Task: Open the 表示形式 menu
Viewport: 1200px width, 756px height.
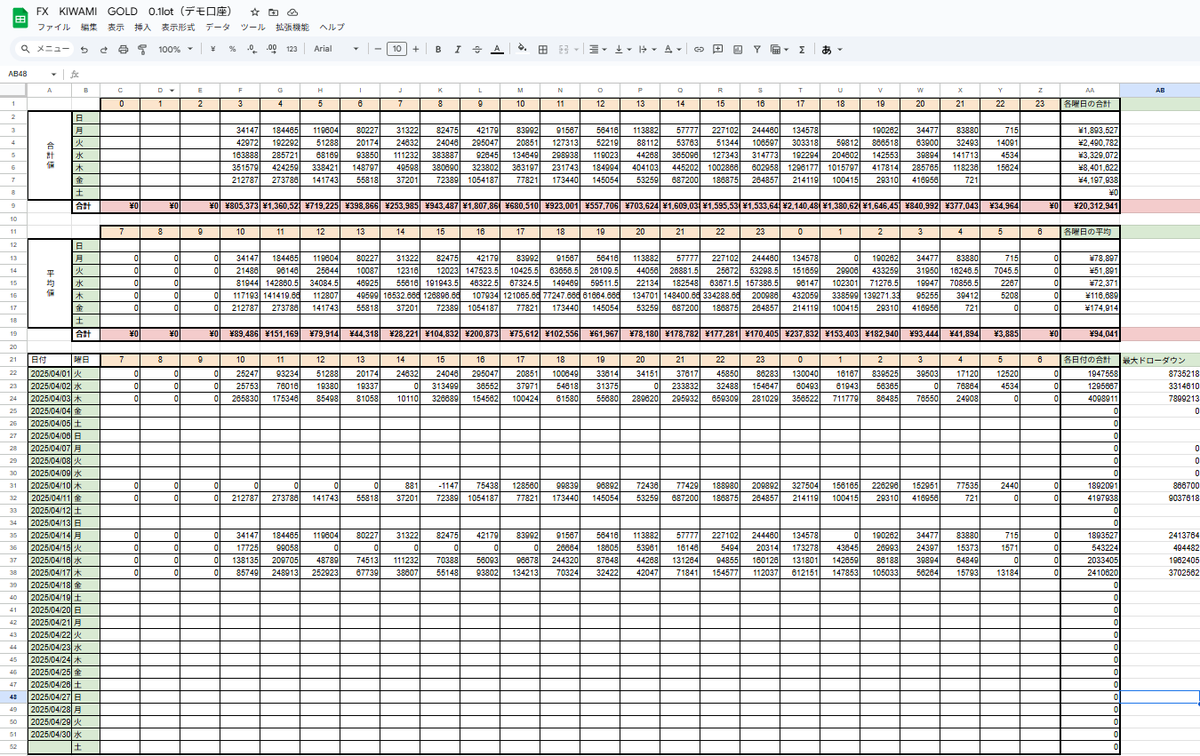Action: click(178, 27)
